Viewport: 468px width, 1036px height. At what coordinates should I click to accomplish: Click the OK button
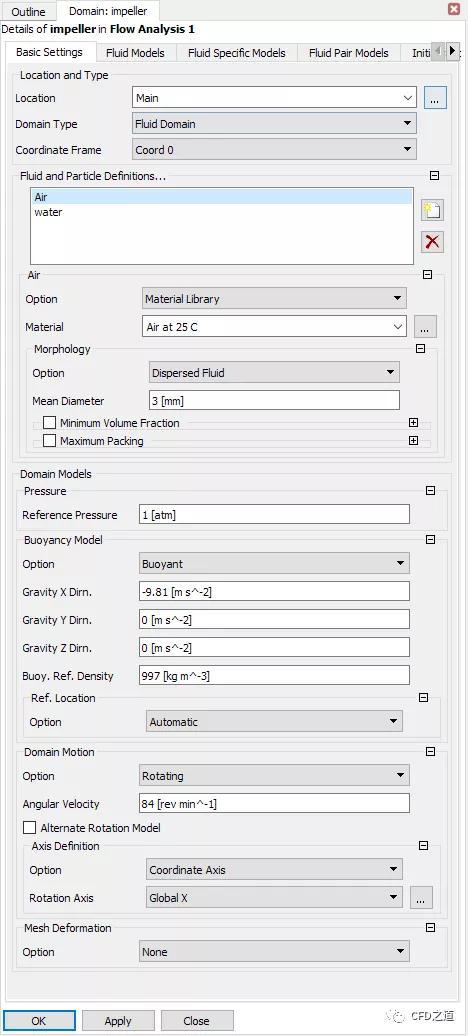click(39, 1021)
